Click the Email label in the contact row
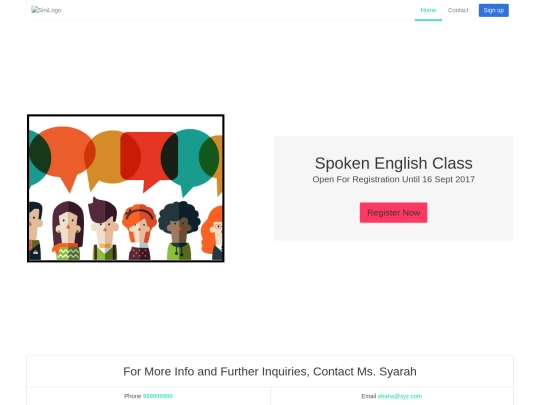540x405 pixels. click(x=368, y=396)
